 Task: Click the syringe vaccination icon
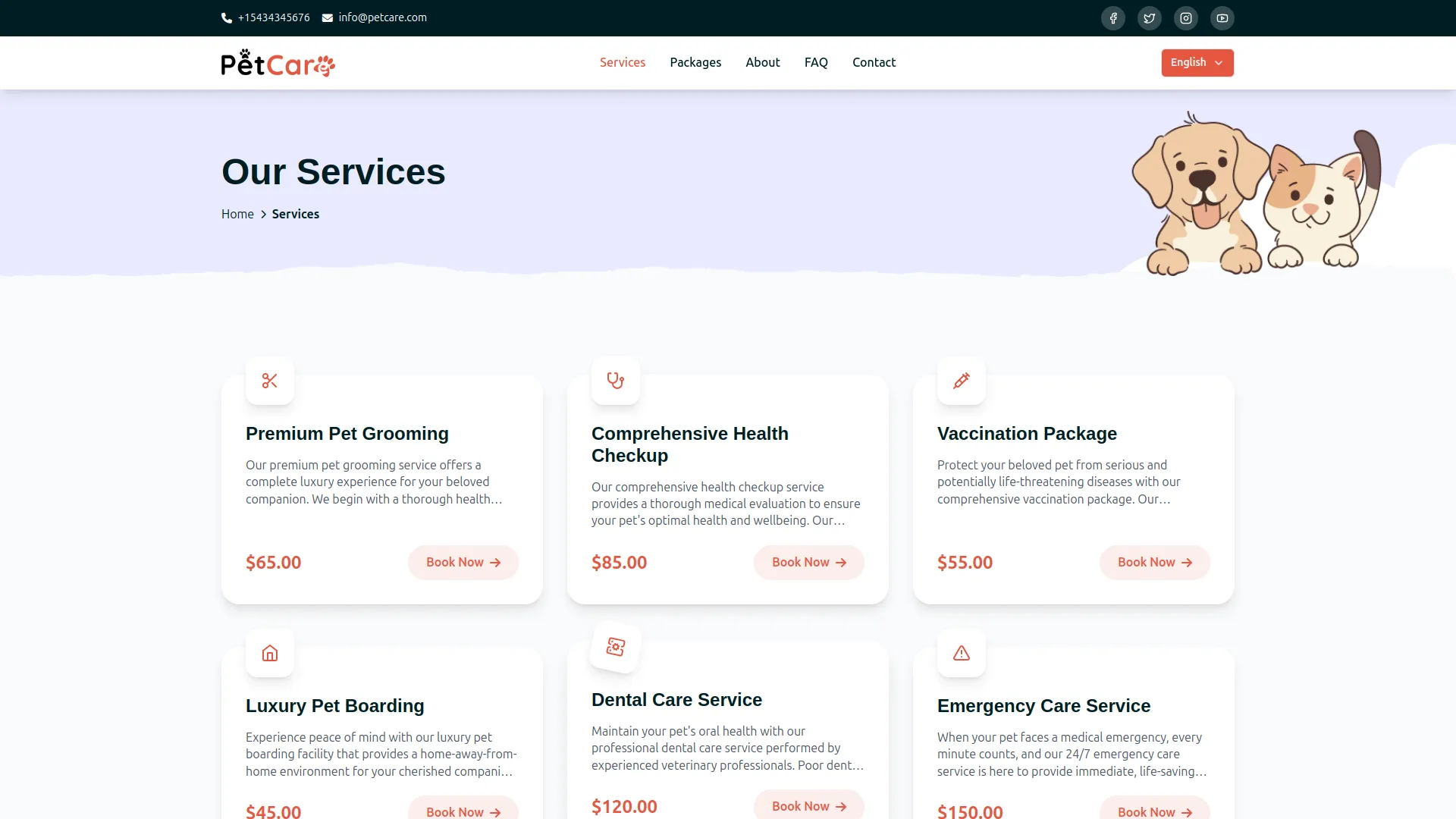click(962, 381)
